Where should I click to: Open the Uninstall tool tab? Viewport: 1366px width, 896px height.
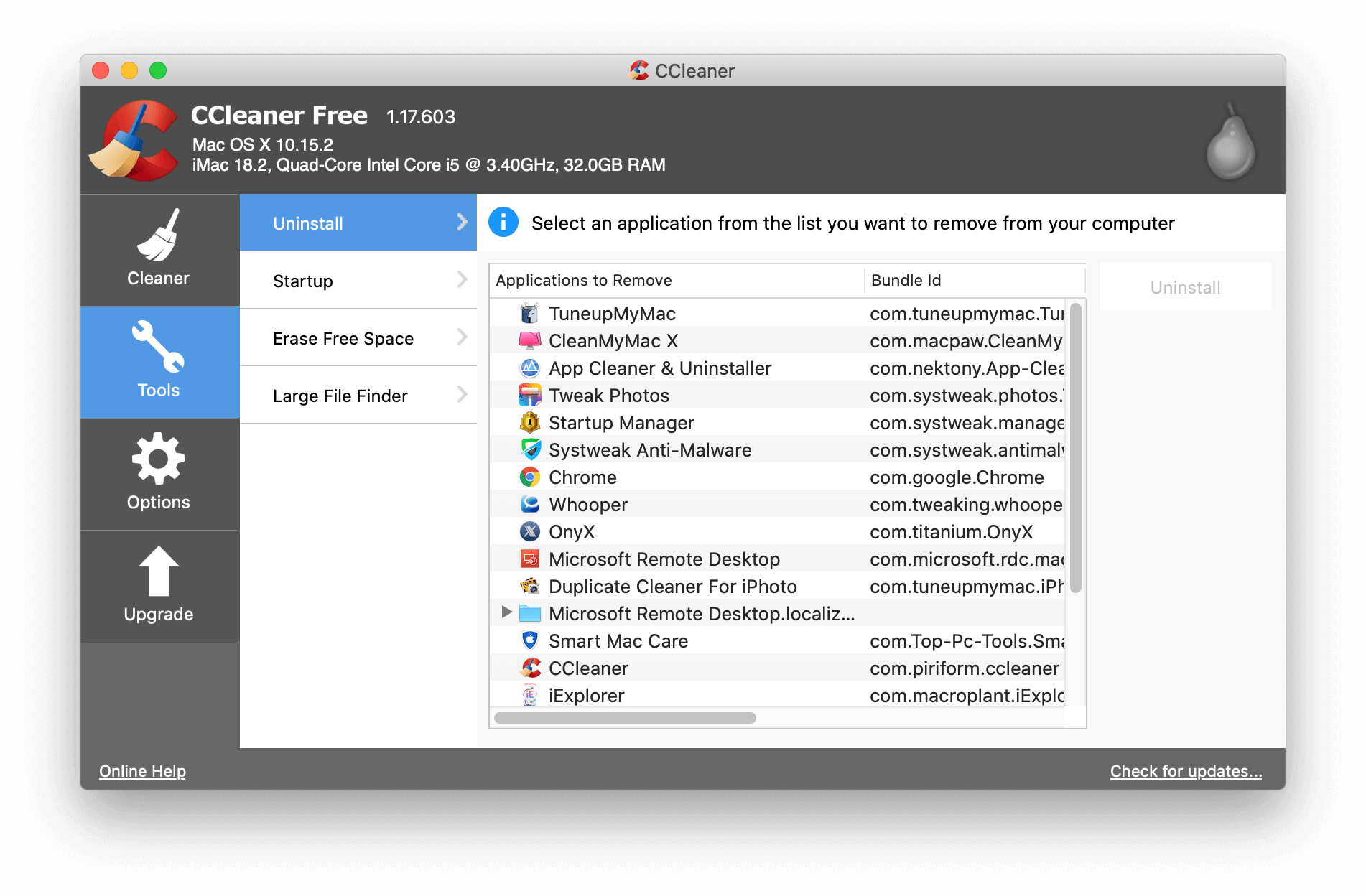click(358, 223)
